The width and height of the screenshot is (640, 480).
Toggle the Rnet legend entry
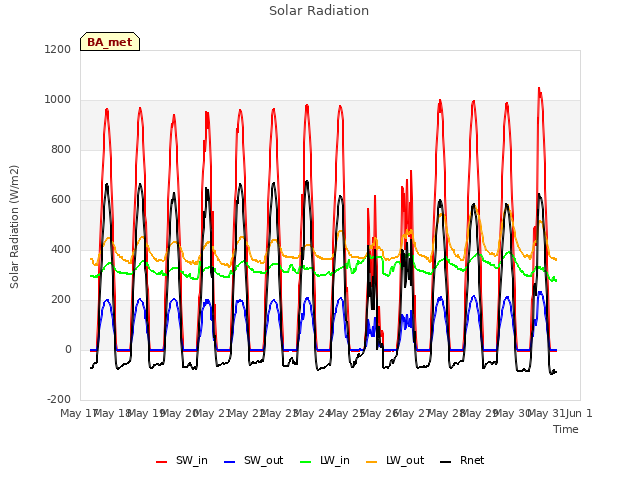point(462,460)
